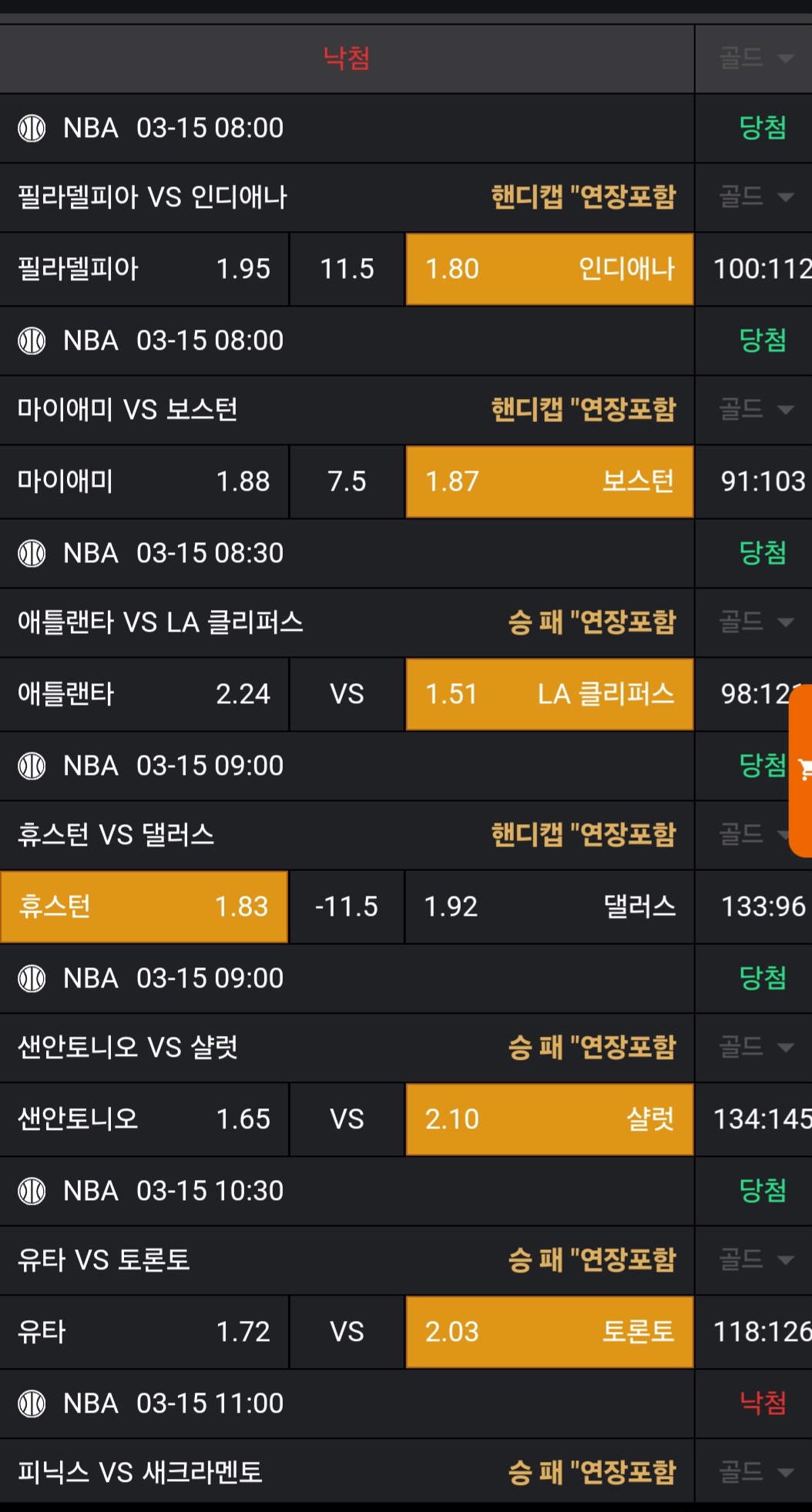Select 인디애나 1.80 handicap bet
The height and width of the screenshot is (1512, 812).
click(x=549, y=269)
